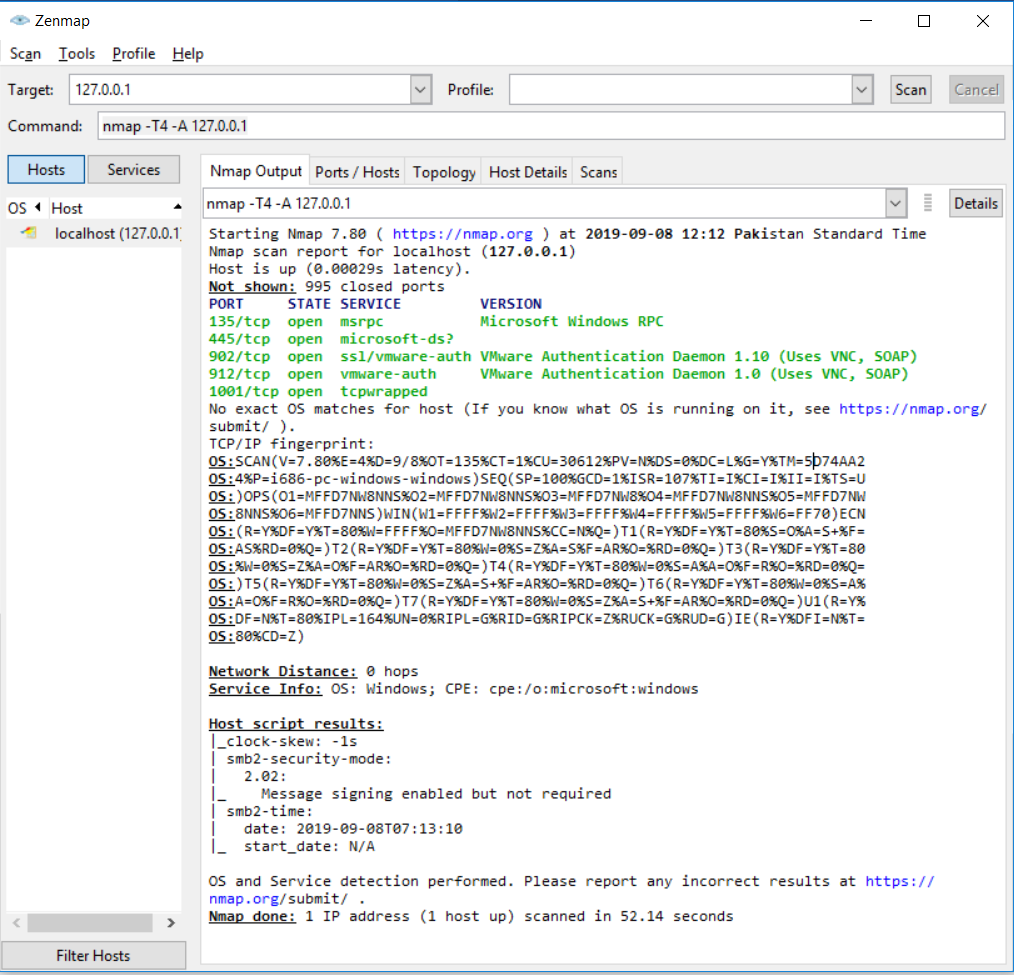Open the Tools menu

[x=77, y=54]
